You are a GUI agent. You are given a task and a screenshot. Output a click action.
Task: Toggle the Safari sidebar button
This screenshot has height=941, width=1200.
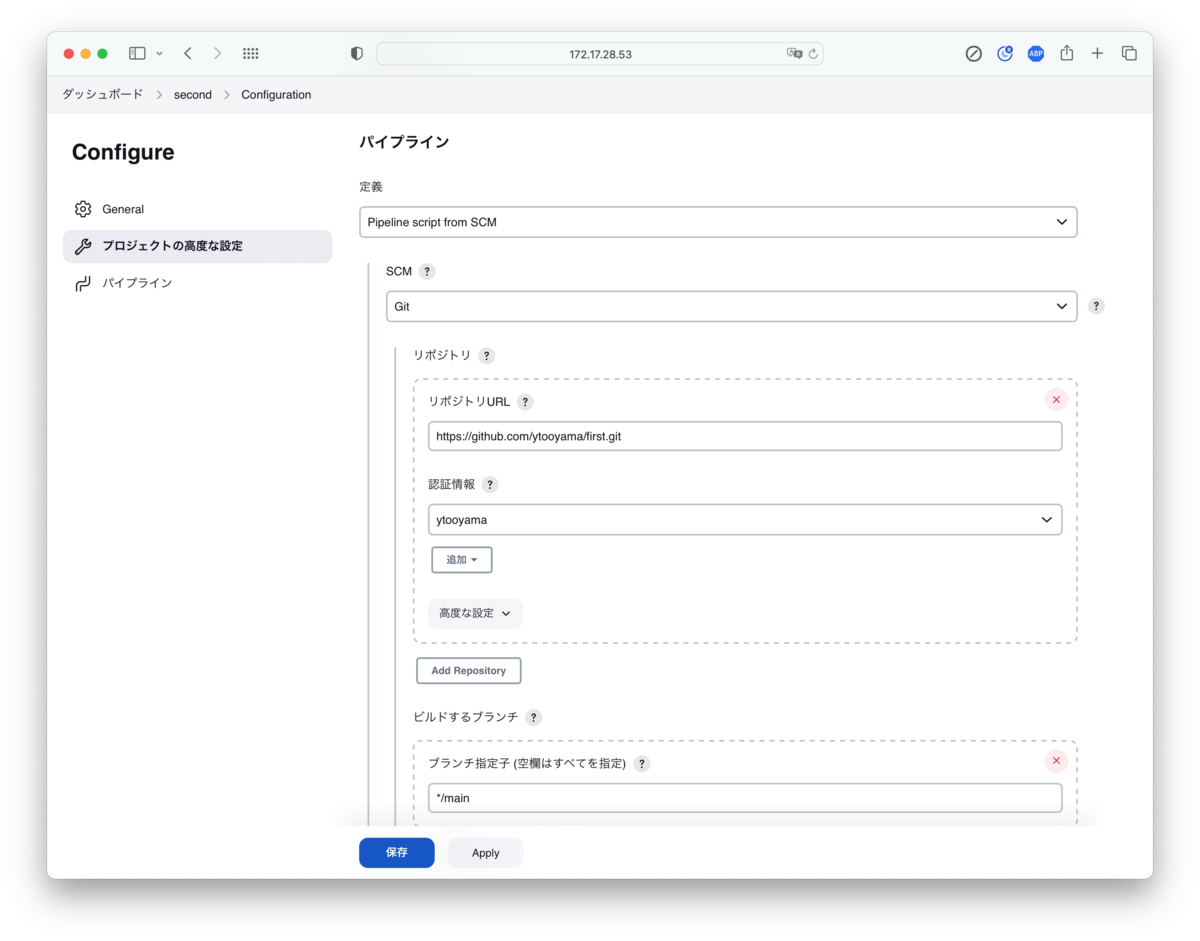137,54
